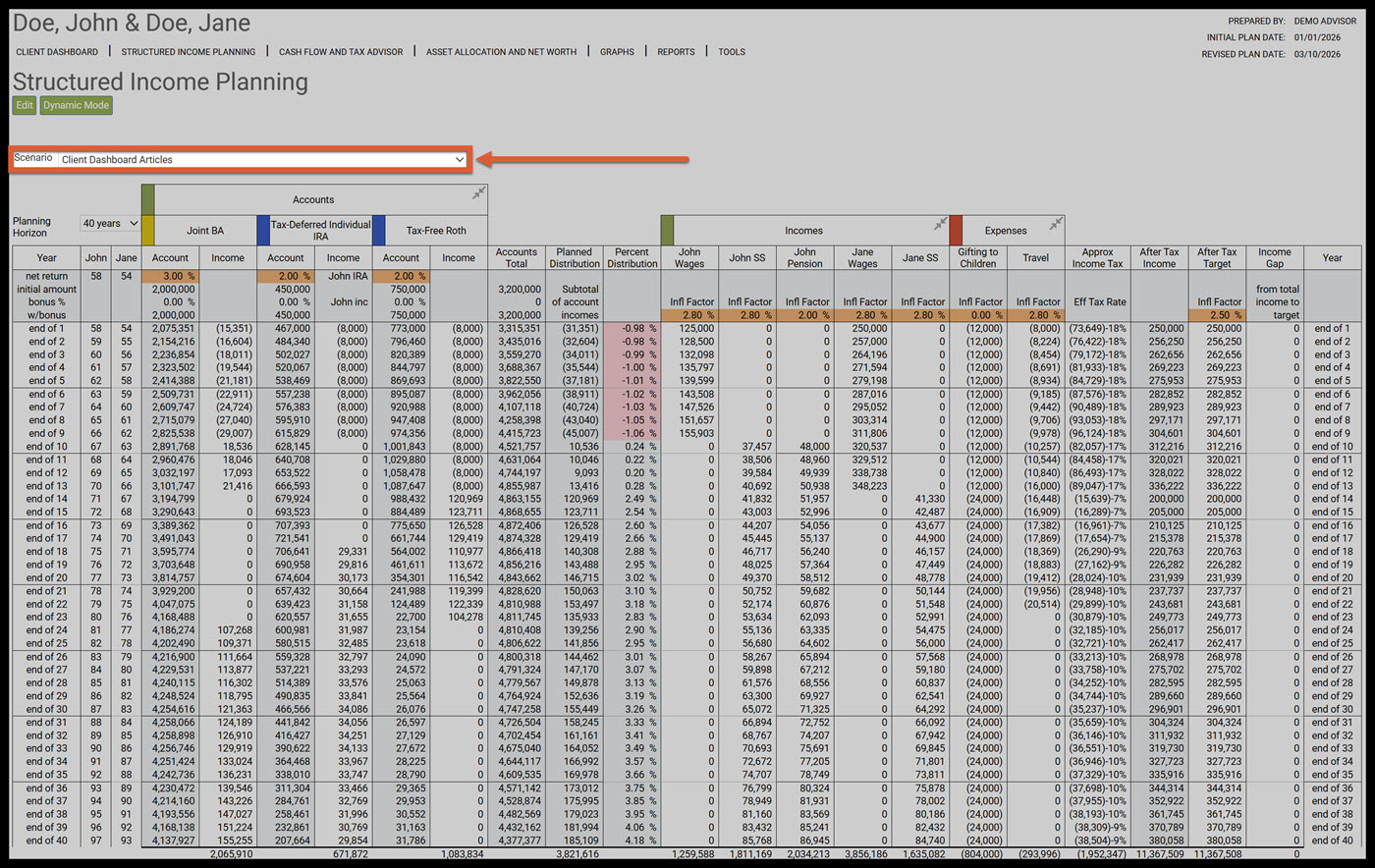Click the green color square beside Incomes
Image resolution: width=1375 pixels, height=868 pixels.
pos(667,230)
